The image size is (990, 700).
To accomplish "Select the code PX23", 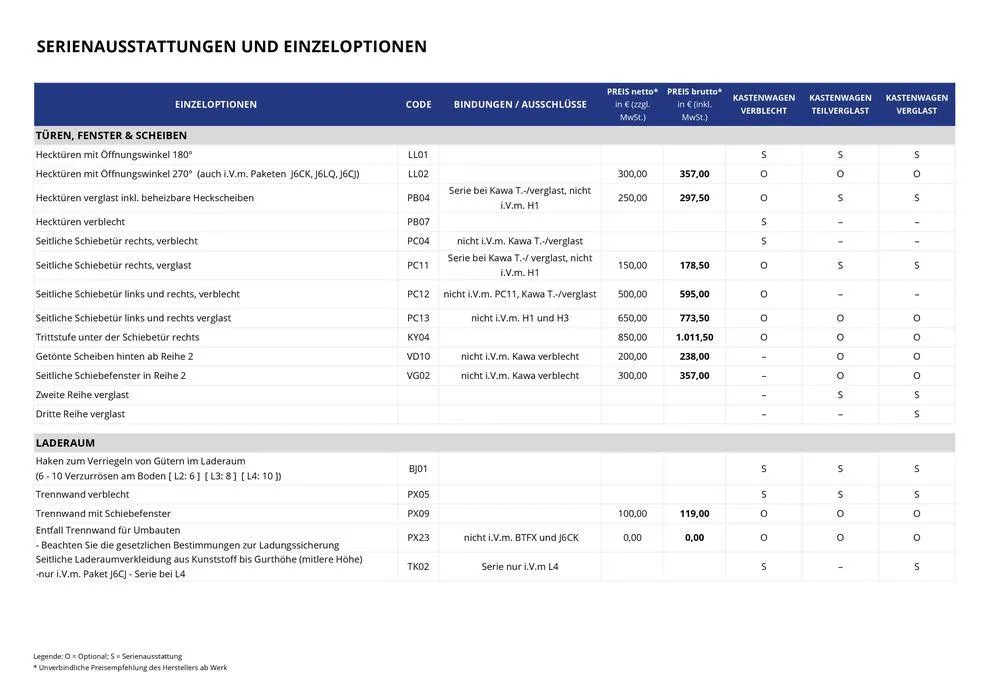I will (418, 538).
